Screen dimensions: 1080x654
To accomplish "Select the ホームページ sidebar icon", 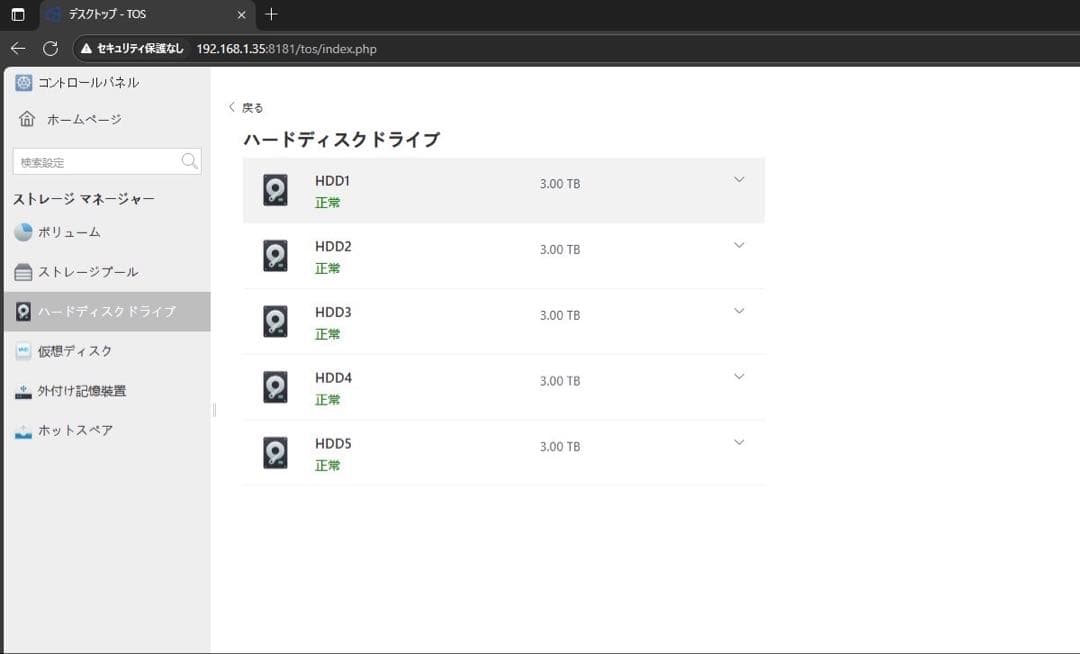I will [26, 118].
